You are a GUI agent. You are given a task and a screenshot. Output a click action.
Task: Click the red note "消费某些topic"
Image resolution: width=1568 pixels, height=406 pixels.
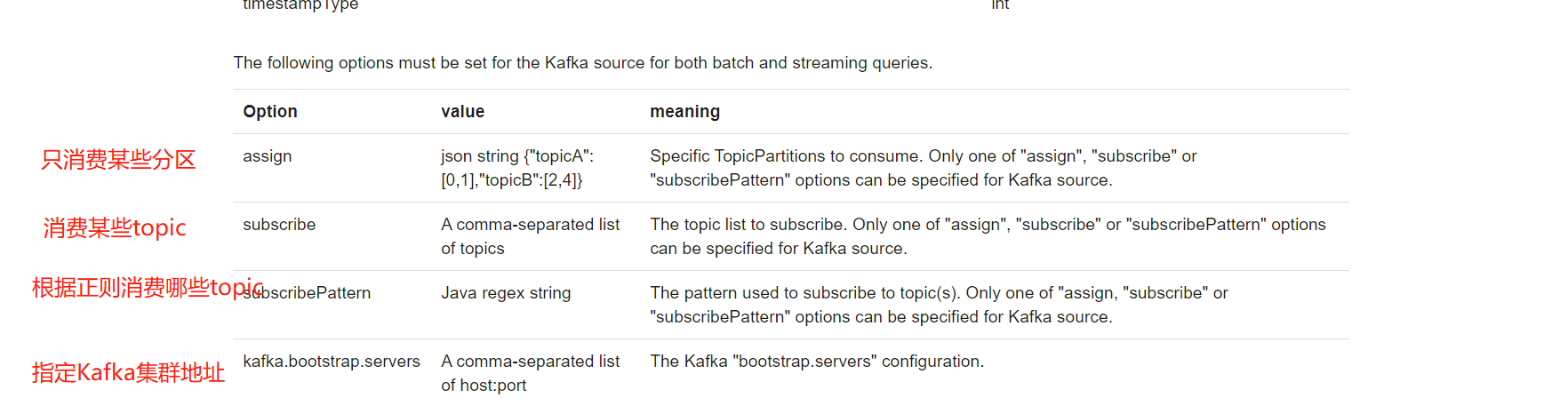(115, 228)
